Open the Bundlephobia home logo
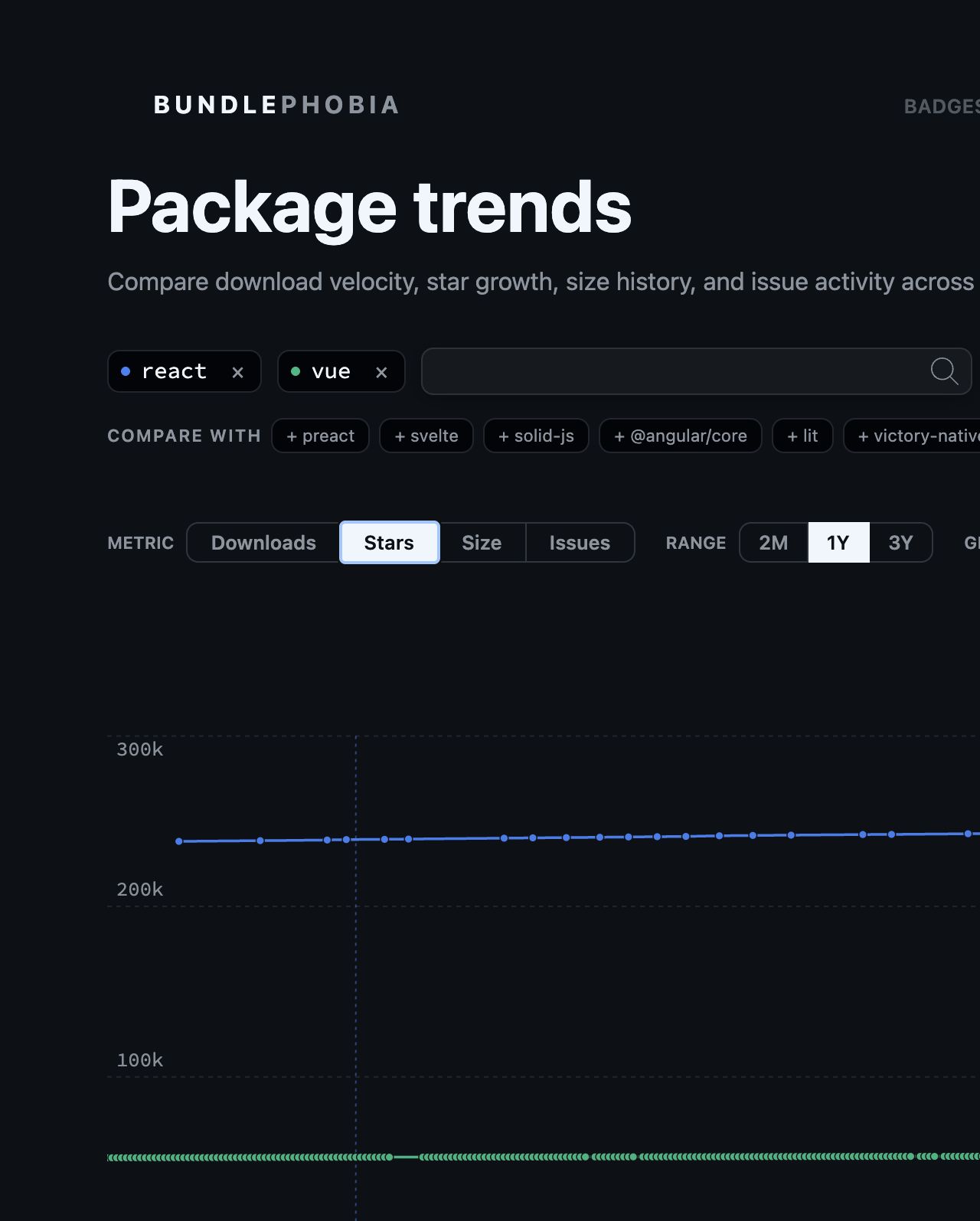The height and width of the screenshot is (1221, 980). tap(276, 105)
